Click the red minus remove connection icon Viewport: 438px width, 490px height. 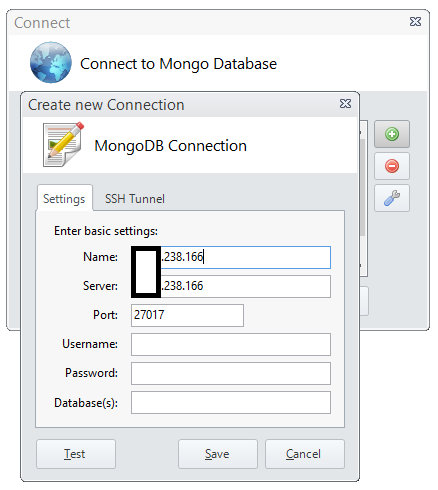tap(392, 166)
